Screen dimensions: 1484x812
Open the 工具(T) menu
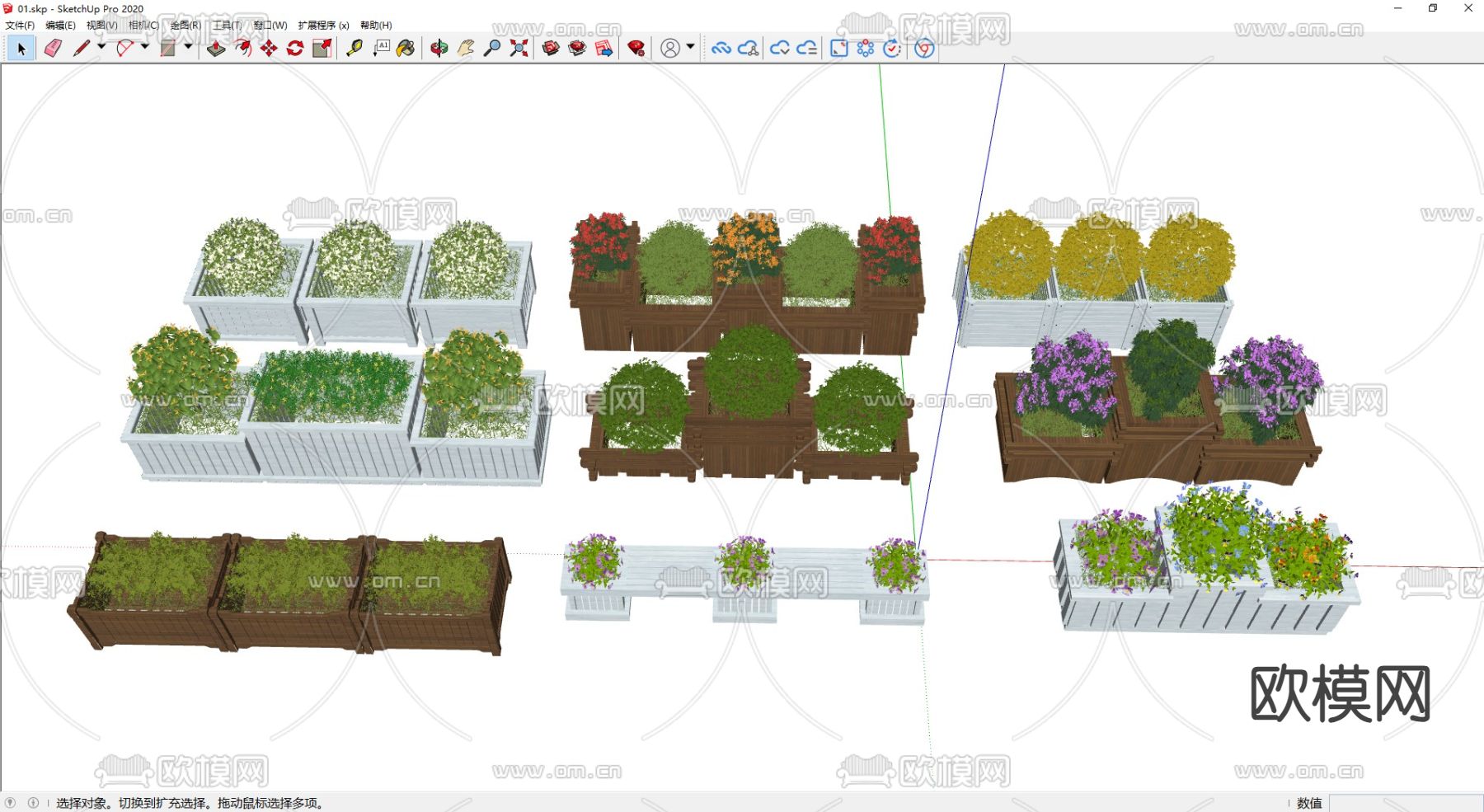(x=228, y=26)
